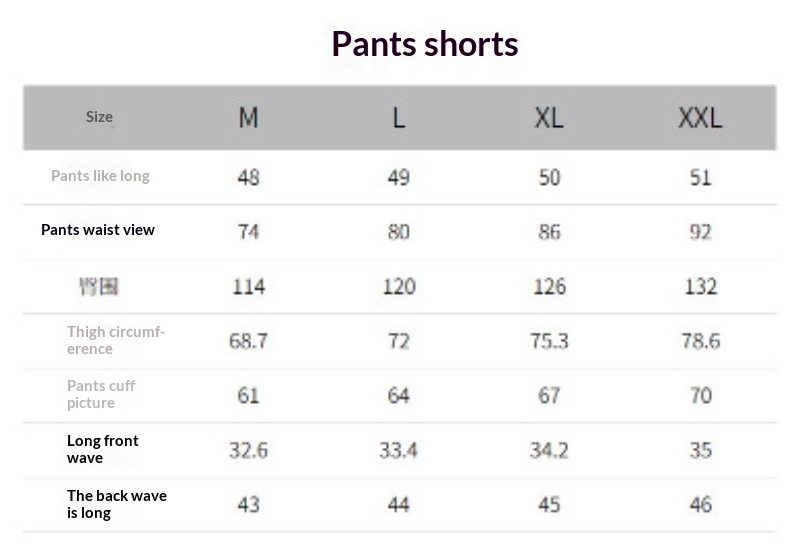Click the M size column header
This screenshot has width=785, height=542.
click(x=248, y=118)
